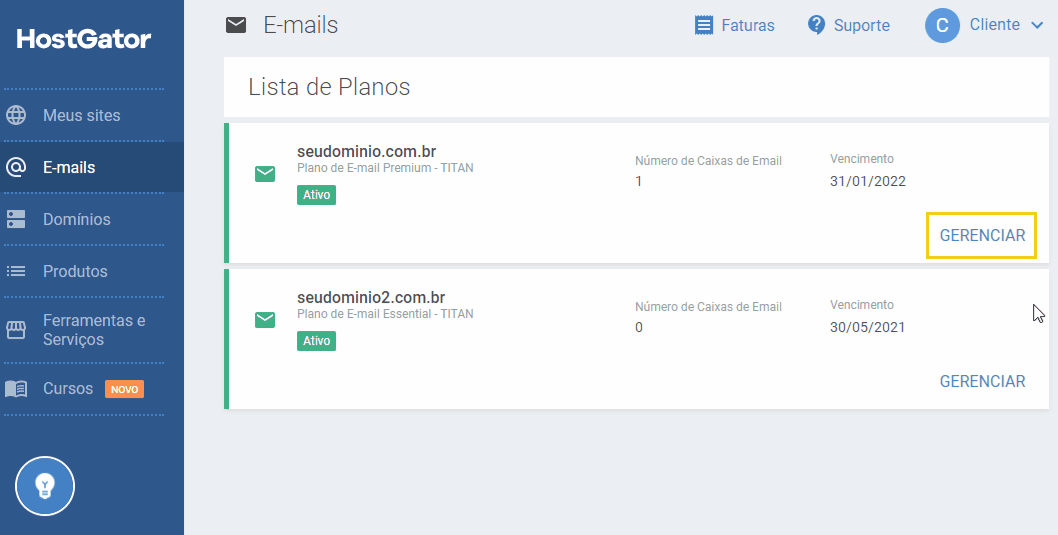Click the Suporte question mark icon
Screen dimensions: 1058x535
coord(816,26)
